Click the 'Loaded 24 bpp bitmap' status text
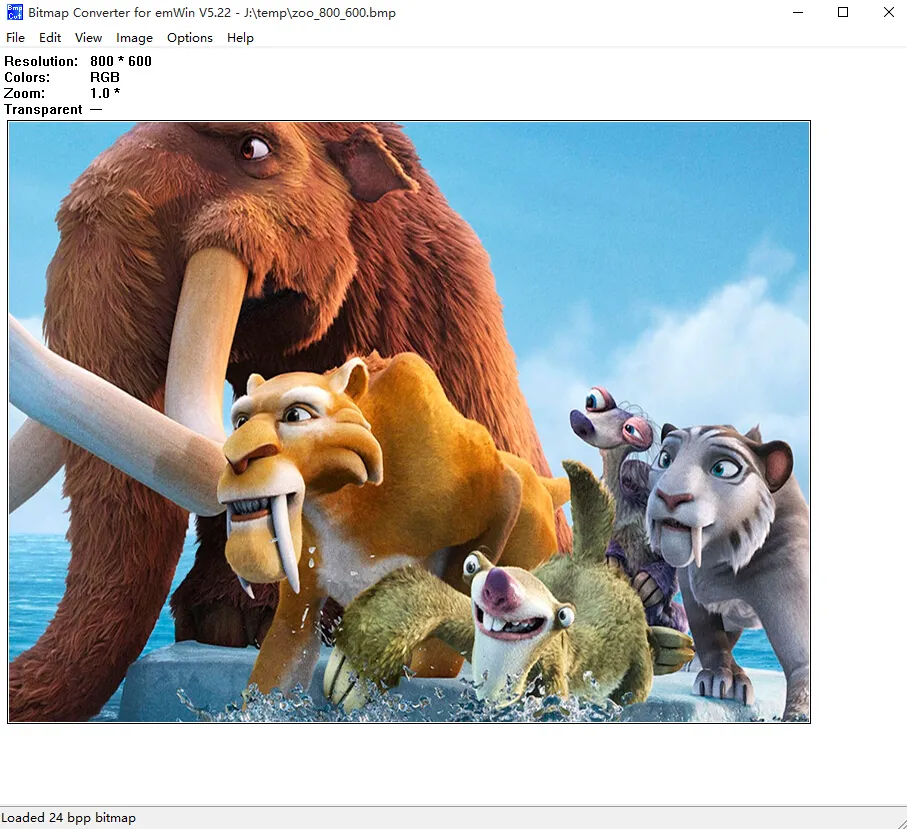The height and width of the screenshot is (829, 907). tap(68, 817)
